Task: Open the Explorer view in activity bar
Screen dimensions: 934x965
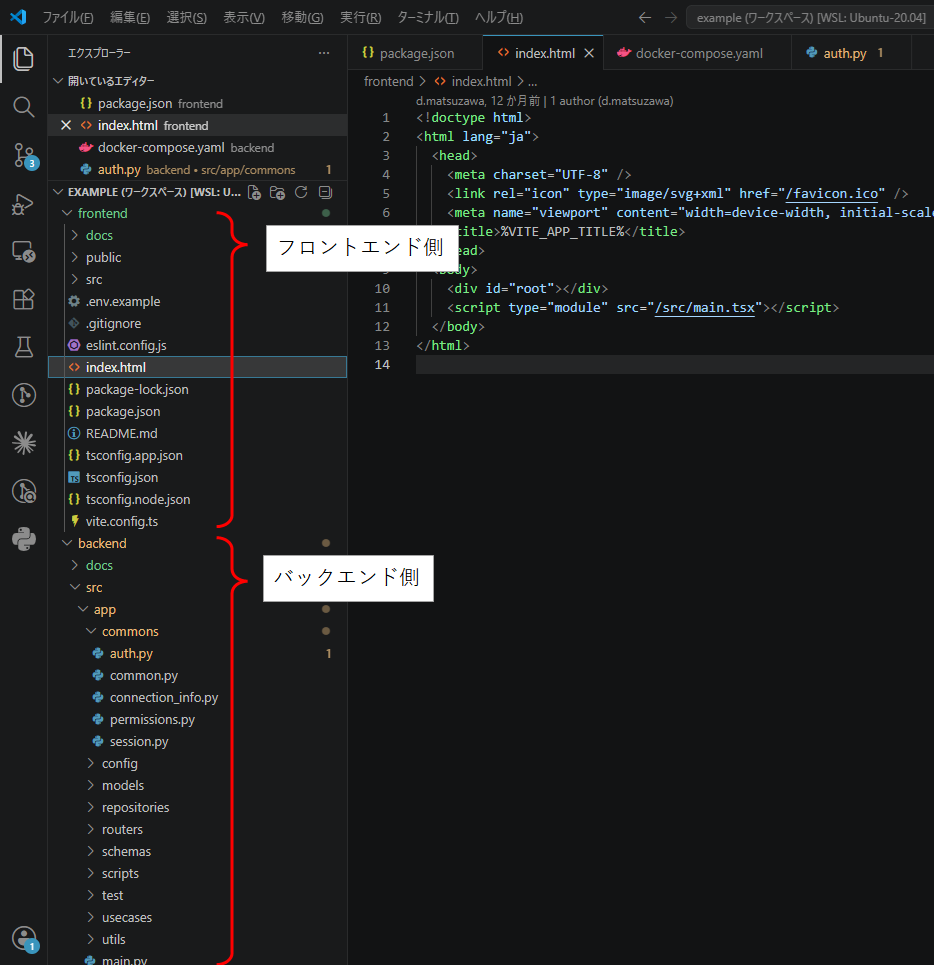Action: point(23,58)
